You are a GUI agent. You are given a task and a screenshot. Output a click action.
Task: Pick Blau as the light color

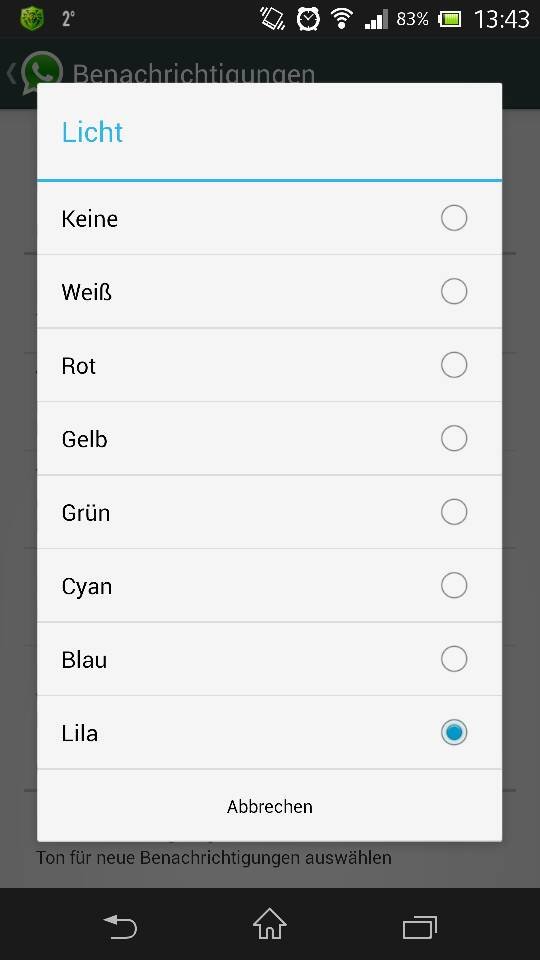pos(269,659)
